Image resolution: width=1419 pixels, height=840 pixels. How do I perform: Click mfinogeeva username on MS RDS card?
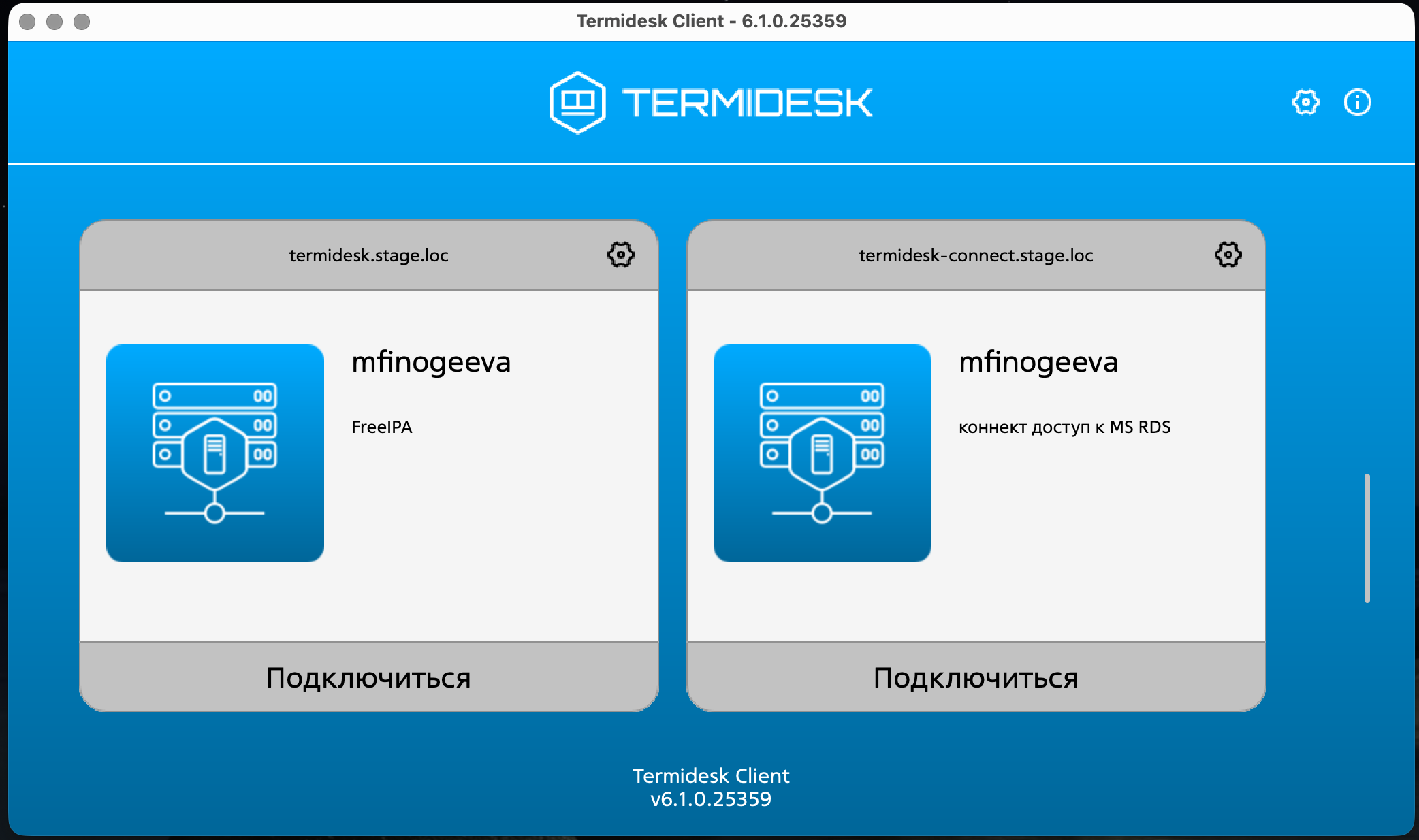click(1038, 362)
